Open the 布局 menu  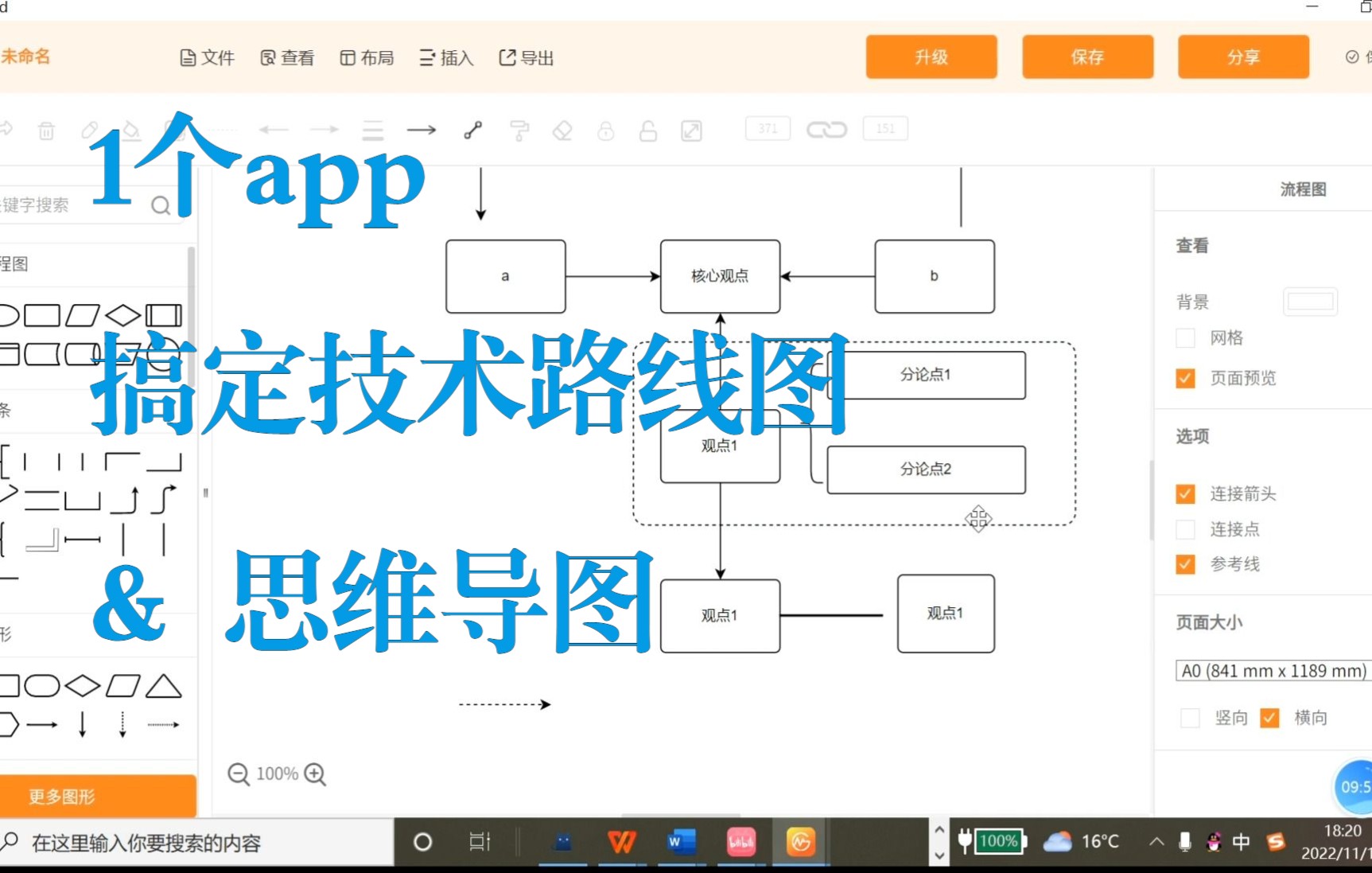[x=367, y=57]
